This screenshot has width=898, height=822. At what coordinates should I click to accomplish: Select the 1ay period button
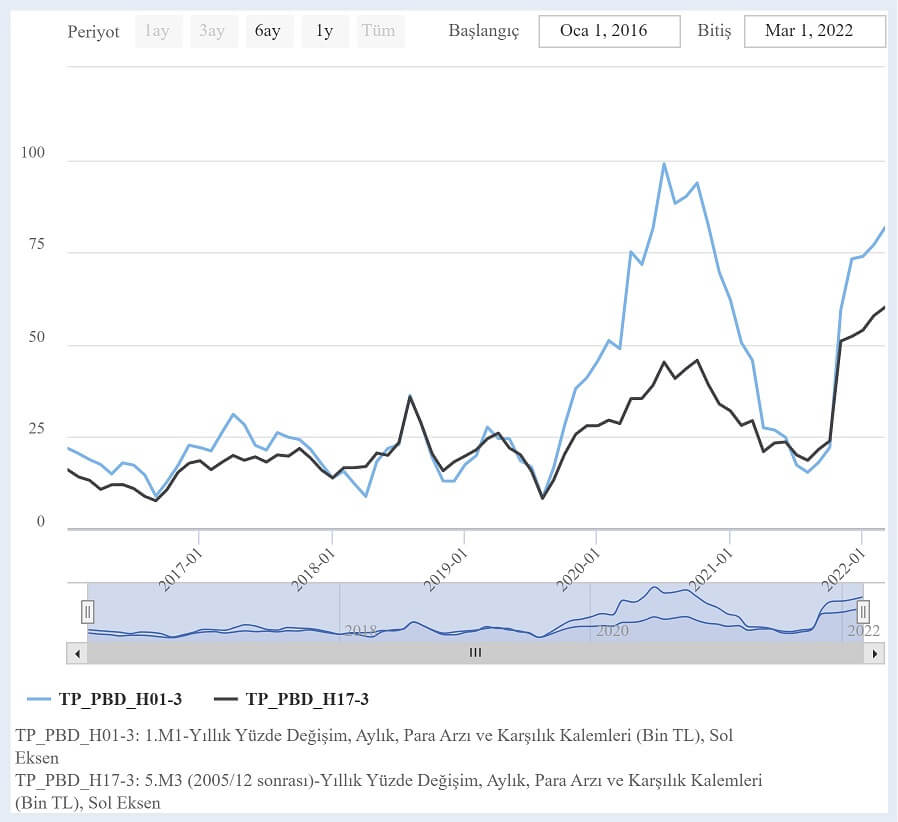coord(157,31)
